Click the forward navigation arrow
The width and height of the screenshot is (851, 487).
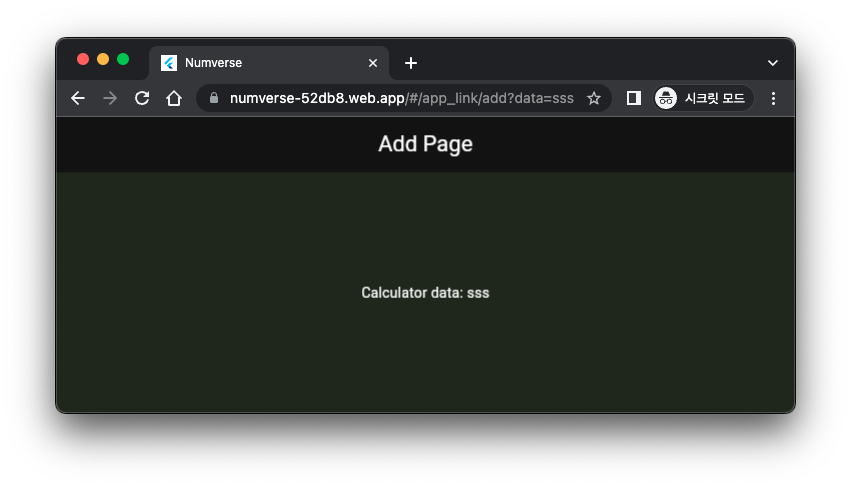tap(110, 98)
